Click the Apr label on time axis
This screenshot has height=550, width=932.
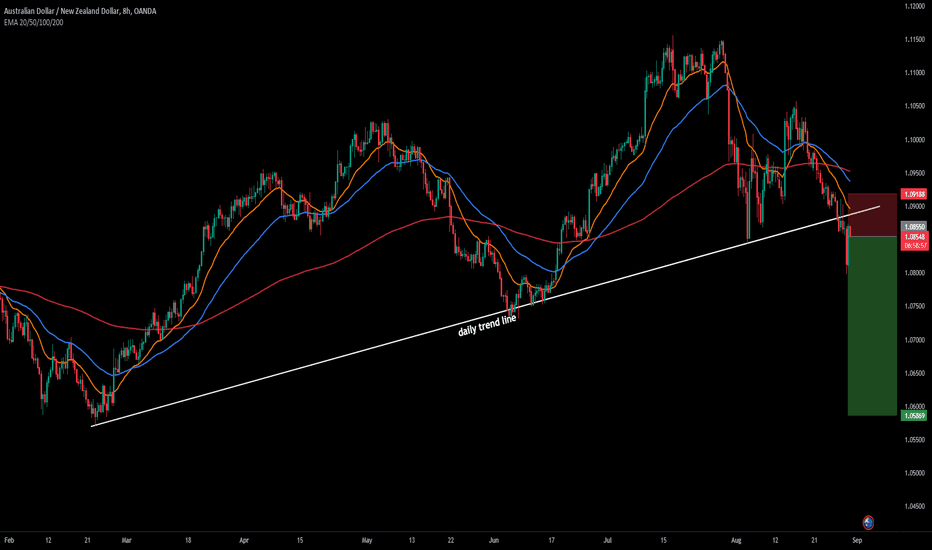244,540
